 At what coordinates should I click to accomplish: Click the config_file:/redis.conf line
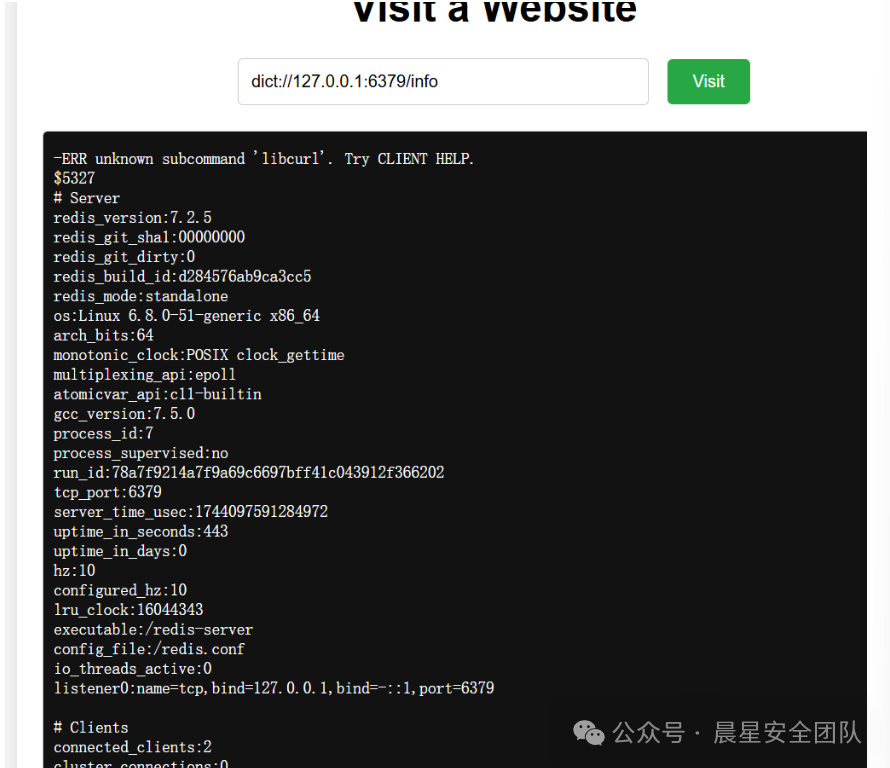point(149,649)
